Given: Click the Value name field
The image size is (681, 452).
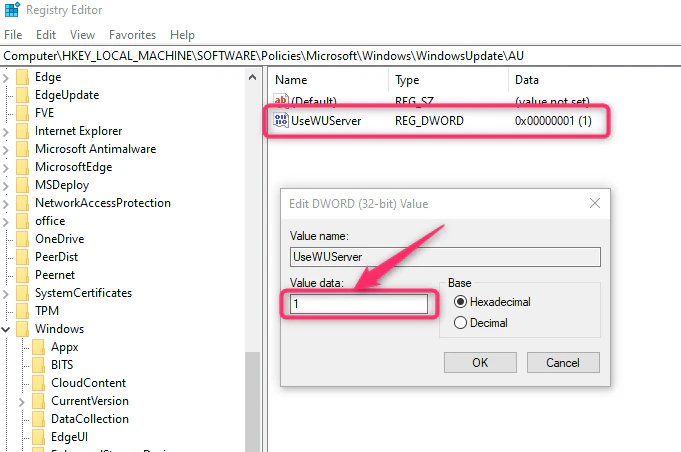Looking at the screenshot, I should (445, 257).
